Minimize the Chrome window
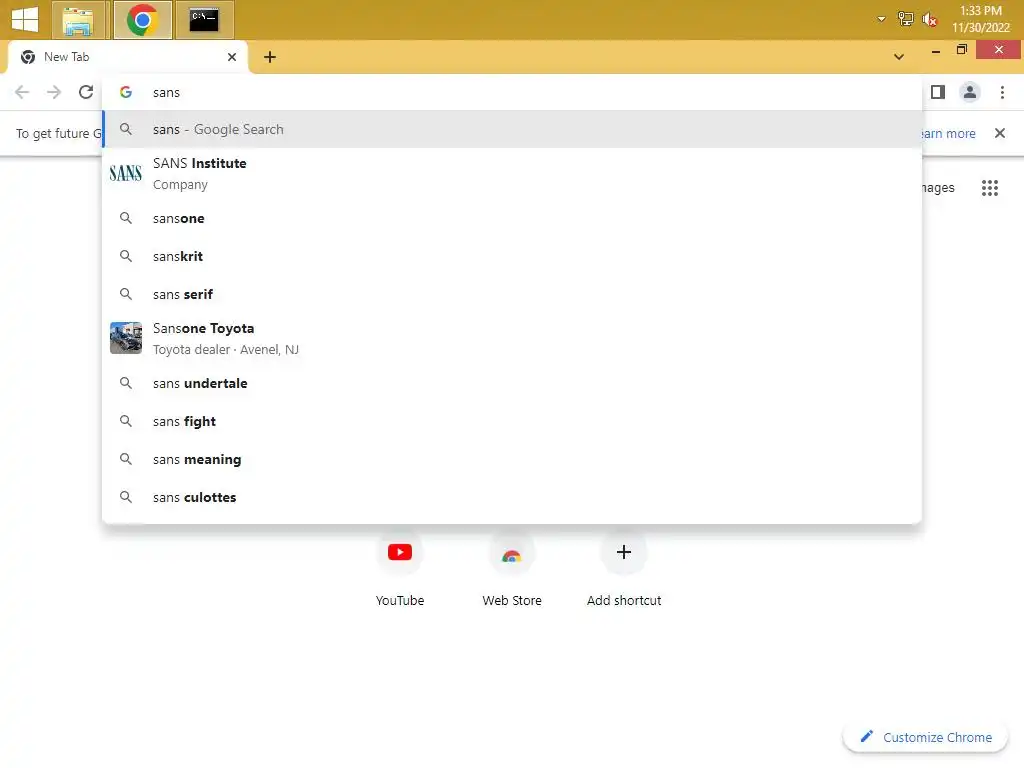 pos(936,50)
